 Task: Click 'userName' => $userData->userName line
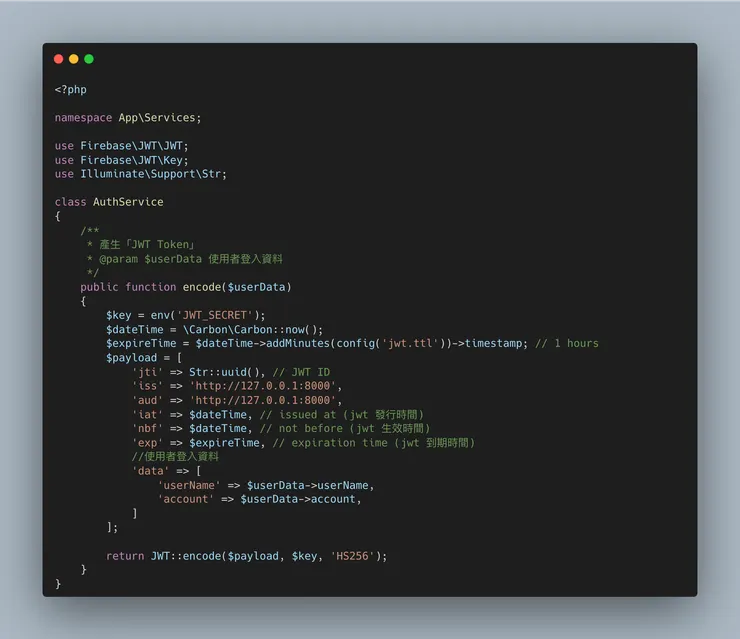click(x=266, y=485)
